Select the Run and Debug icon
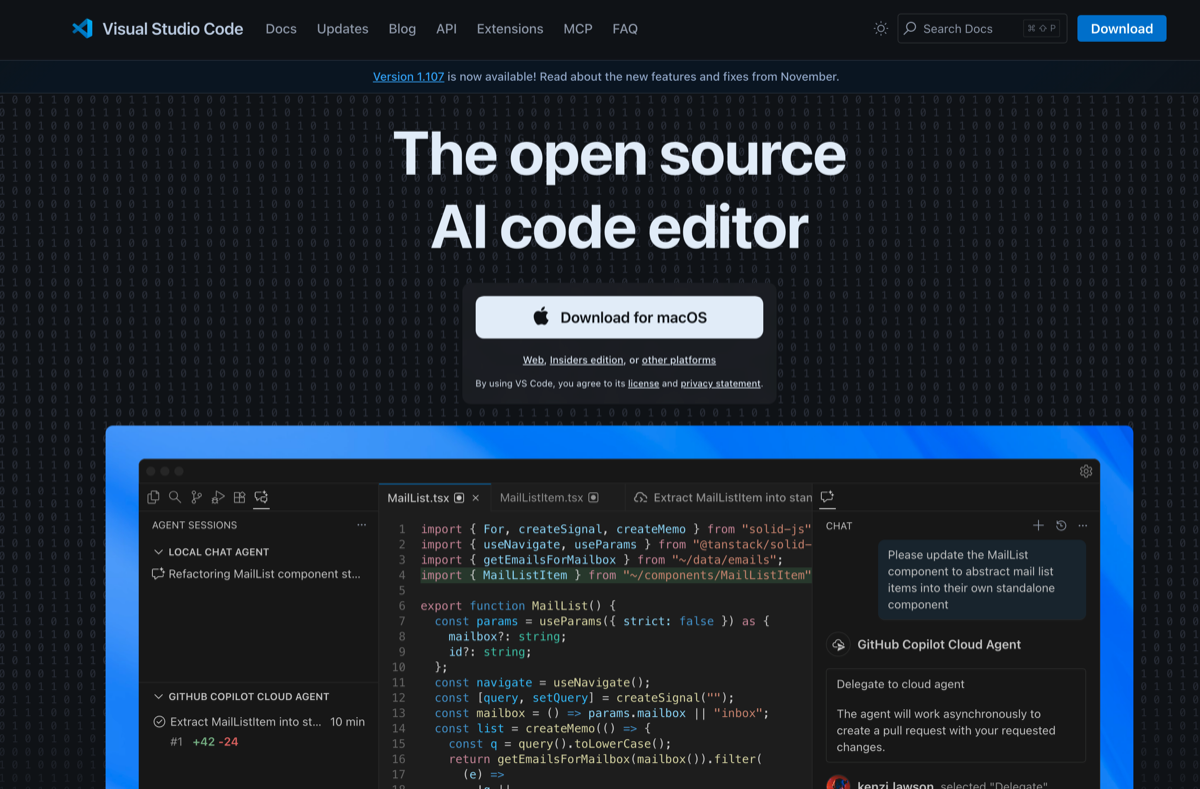This screenshot has width=1200, height=789. [x=218, y=497]
